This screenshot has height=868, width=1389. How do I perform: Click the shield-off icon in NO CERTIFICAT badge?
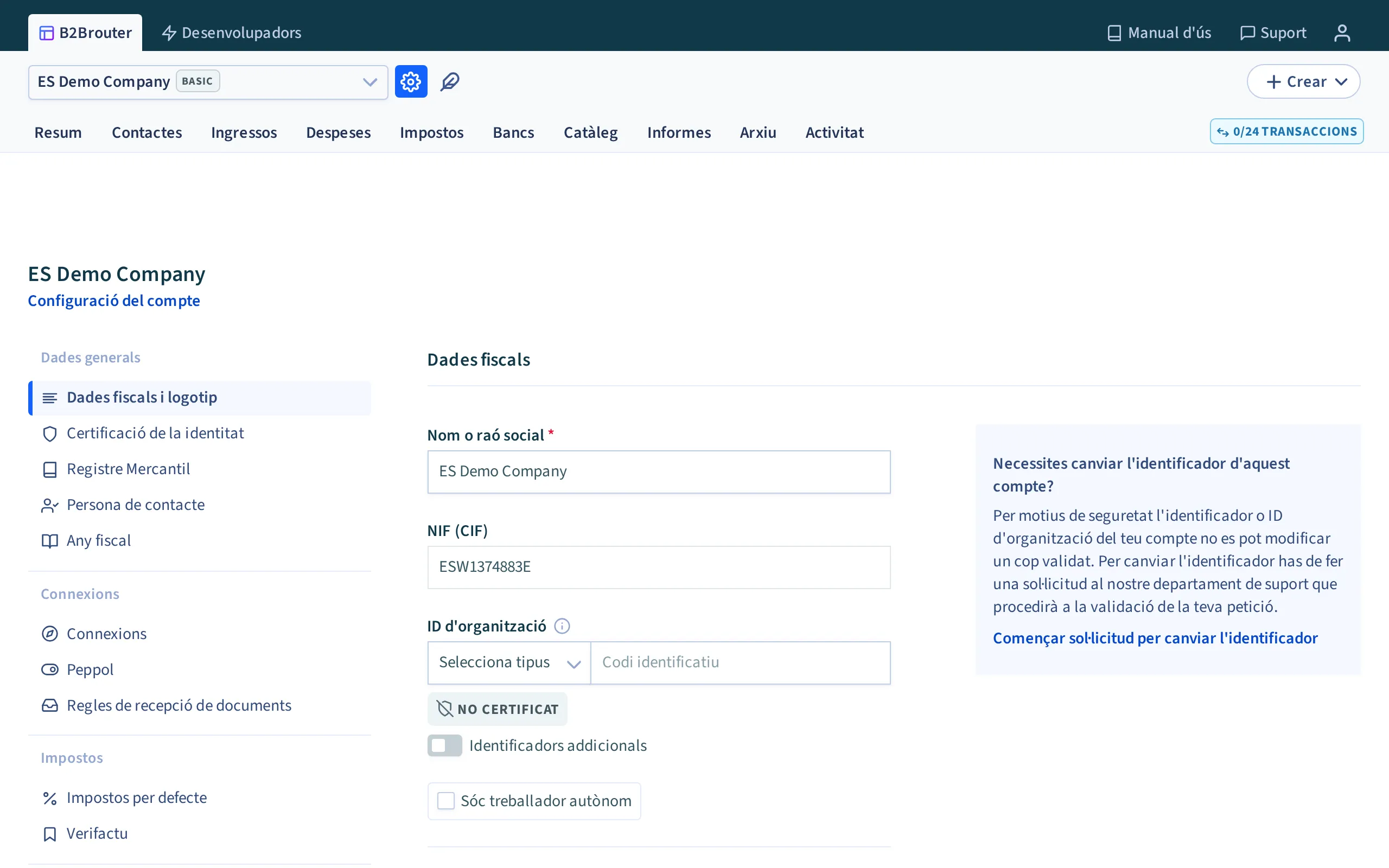tap(445, 709)
